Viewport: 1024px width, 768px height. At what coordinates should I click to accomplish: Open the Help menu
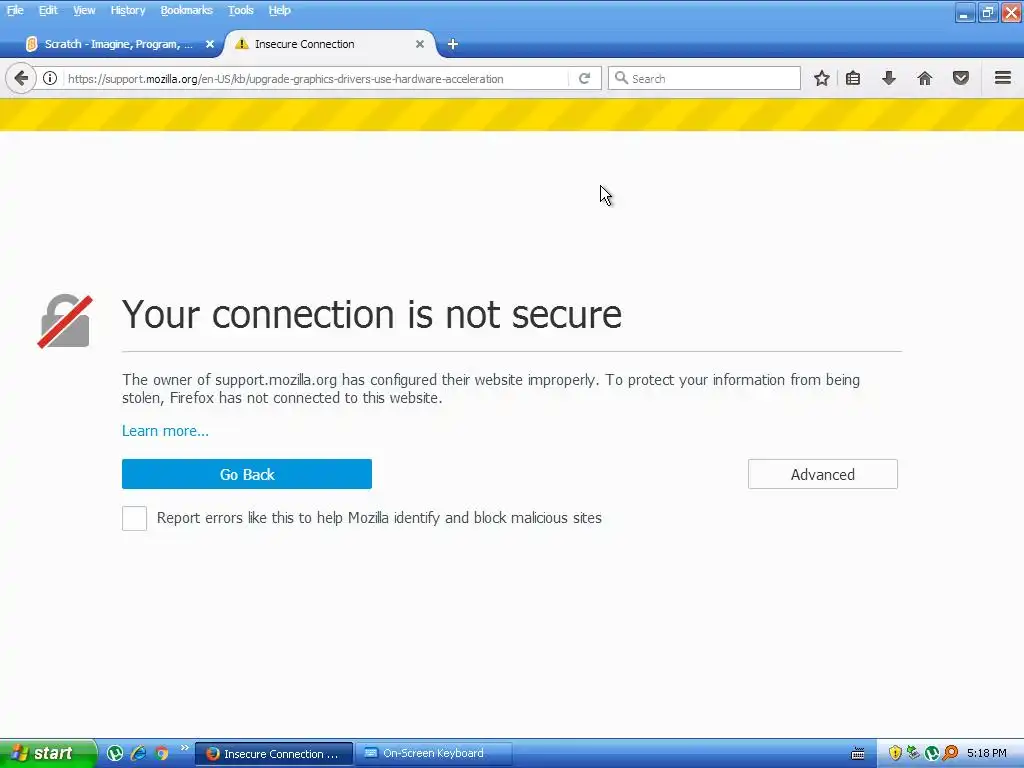click(280, 10)
